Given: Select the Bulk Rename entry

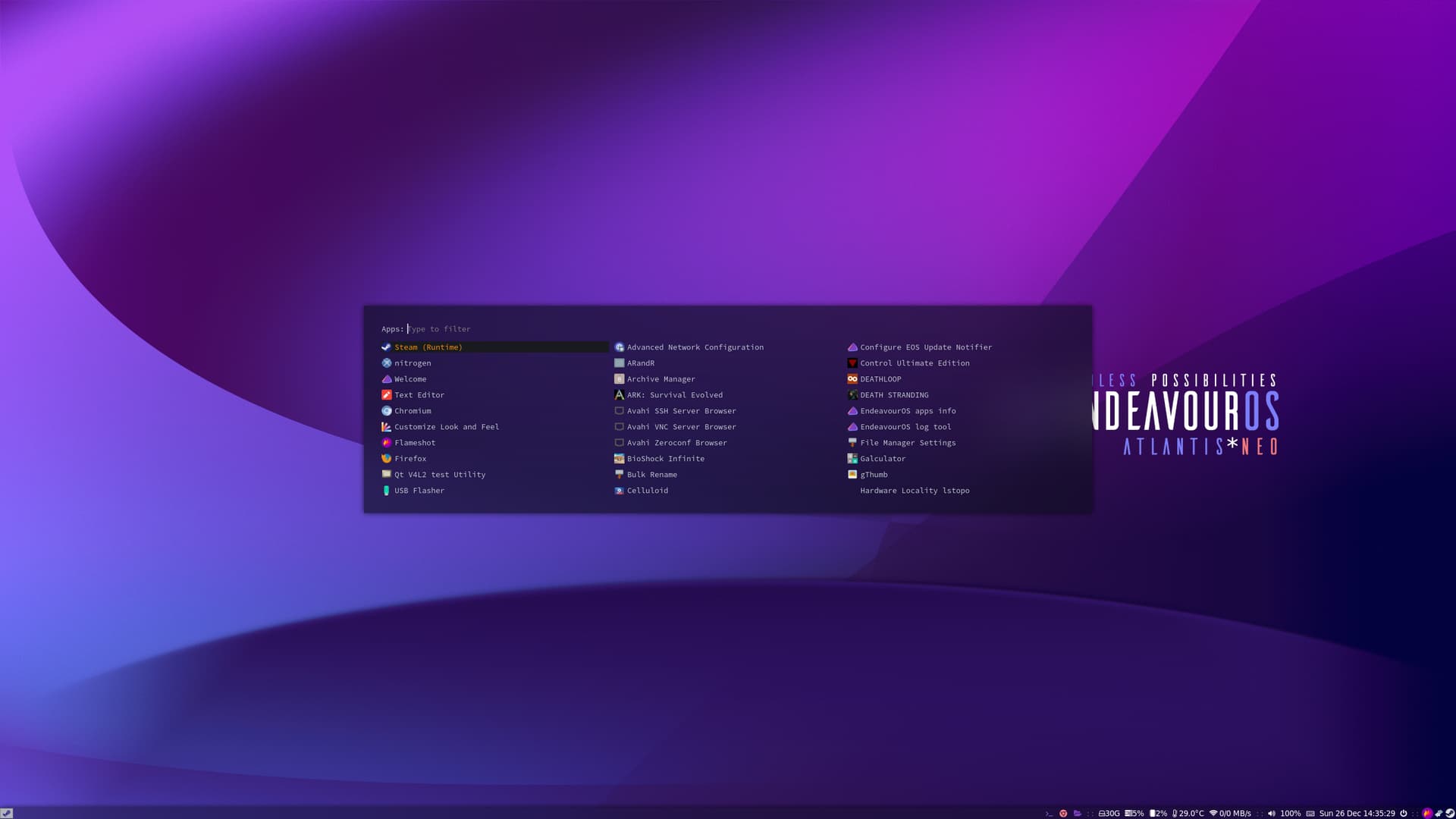Looking at the screenshot, I should click(726, 475).
